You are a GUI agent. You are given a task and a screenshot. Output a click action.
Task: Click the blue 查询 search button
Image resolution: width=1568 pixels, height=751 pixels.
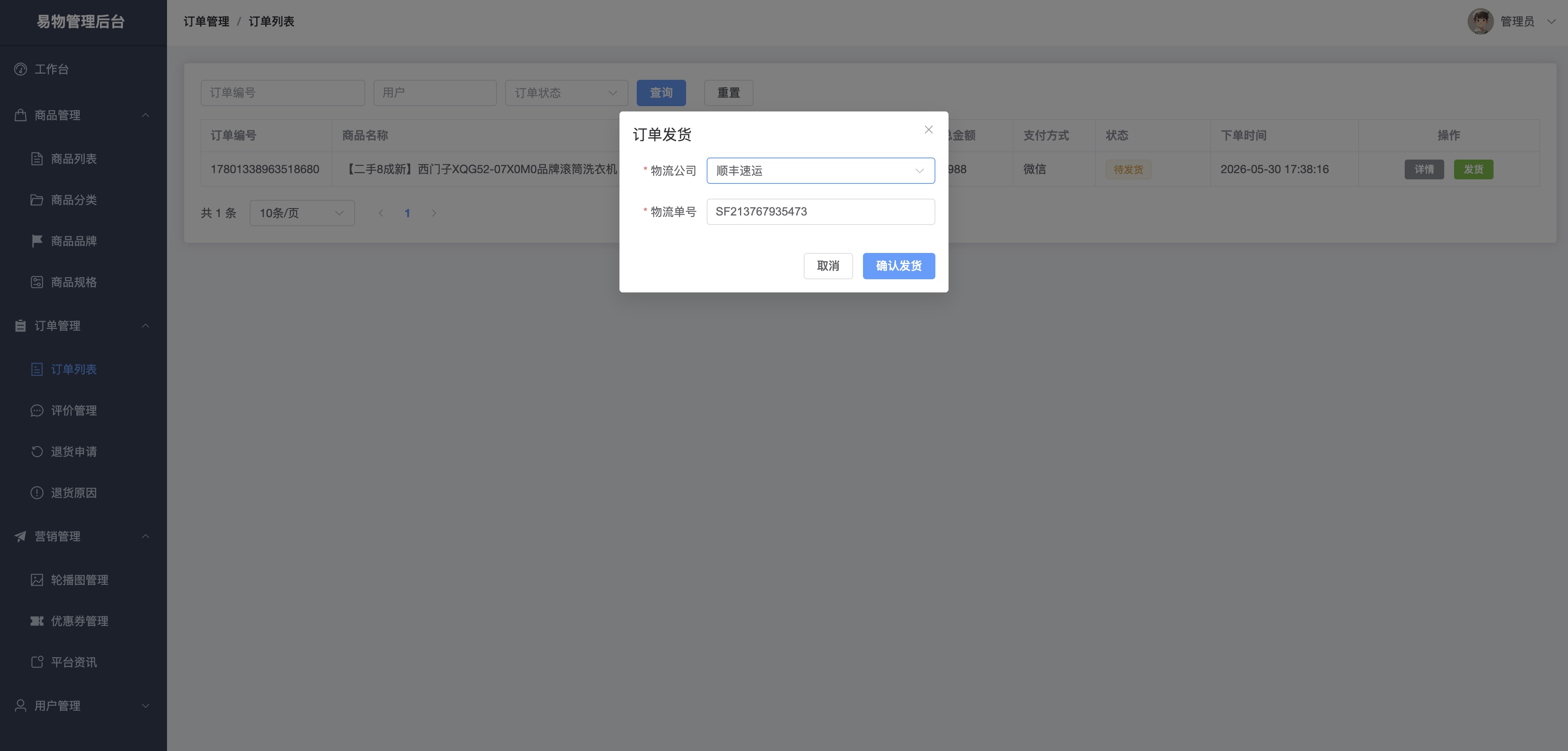point(661,93)
